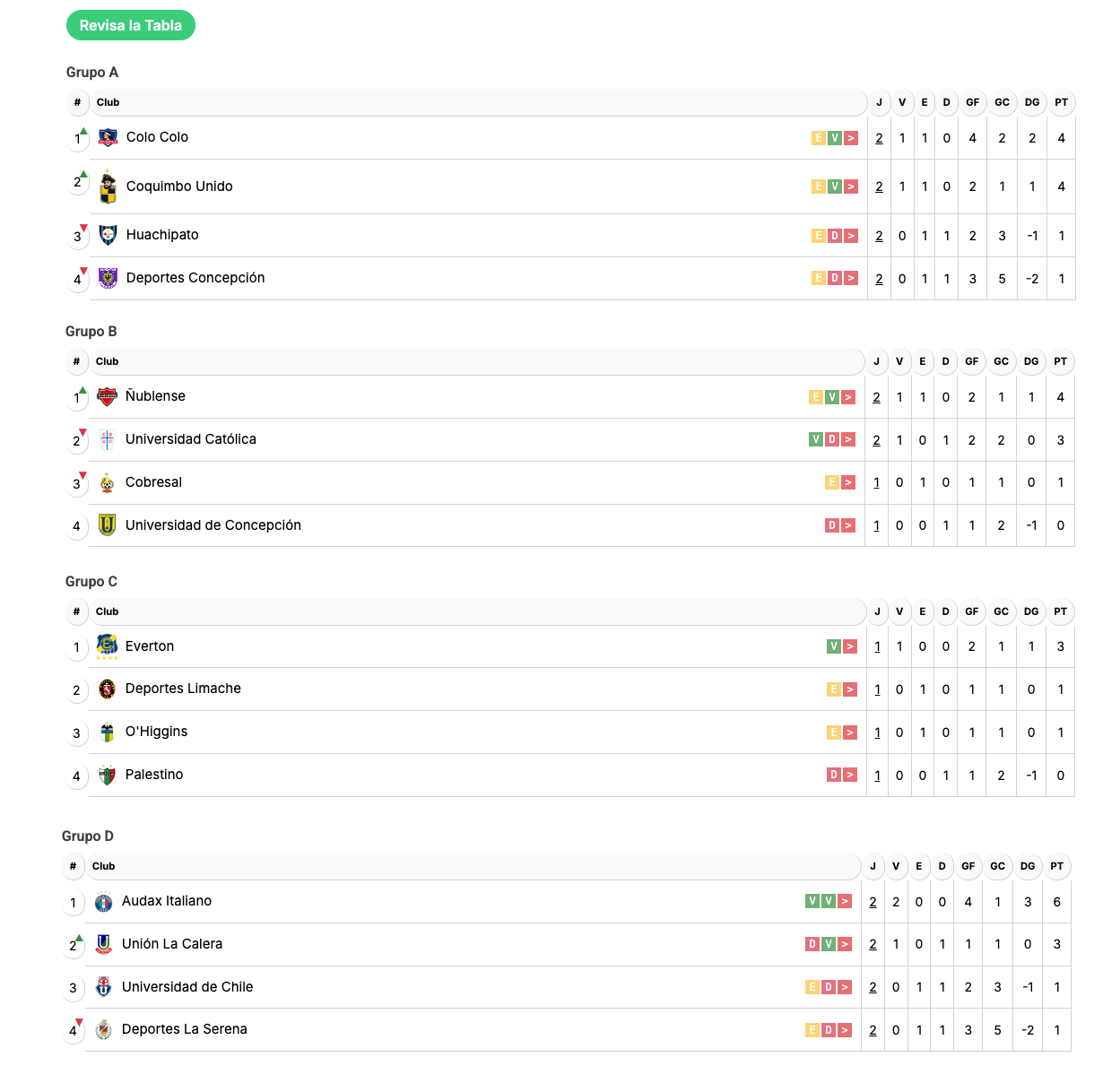1120x1092 pixels.
Task: Click the Deportes Concepción crest icon
Action: [x=108, y=278]
